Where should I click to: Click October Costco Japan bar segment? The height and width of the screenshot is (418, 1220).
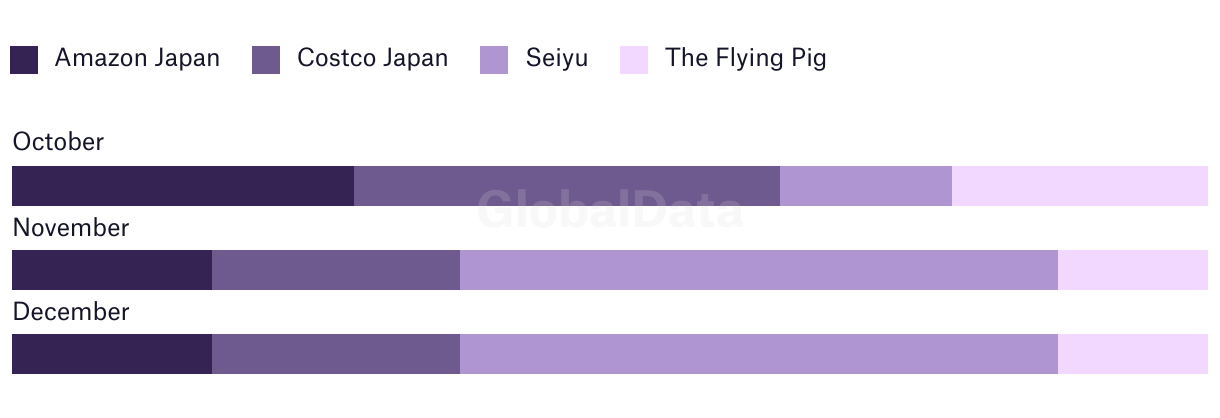(567, 186)
